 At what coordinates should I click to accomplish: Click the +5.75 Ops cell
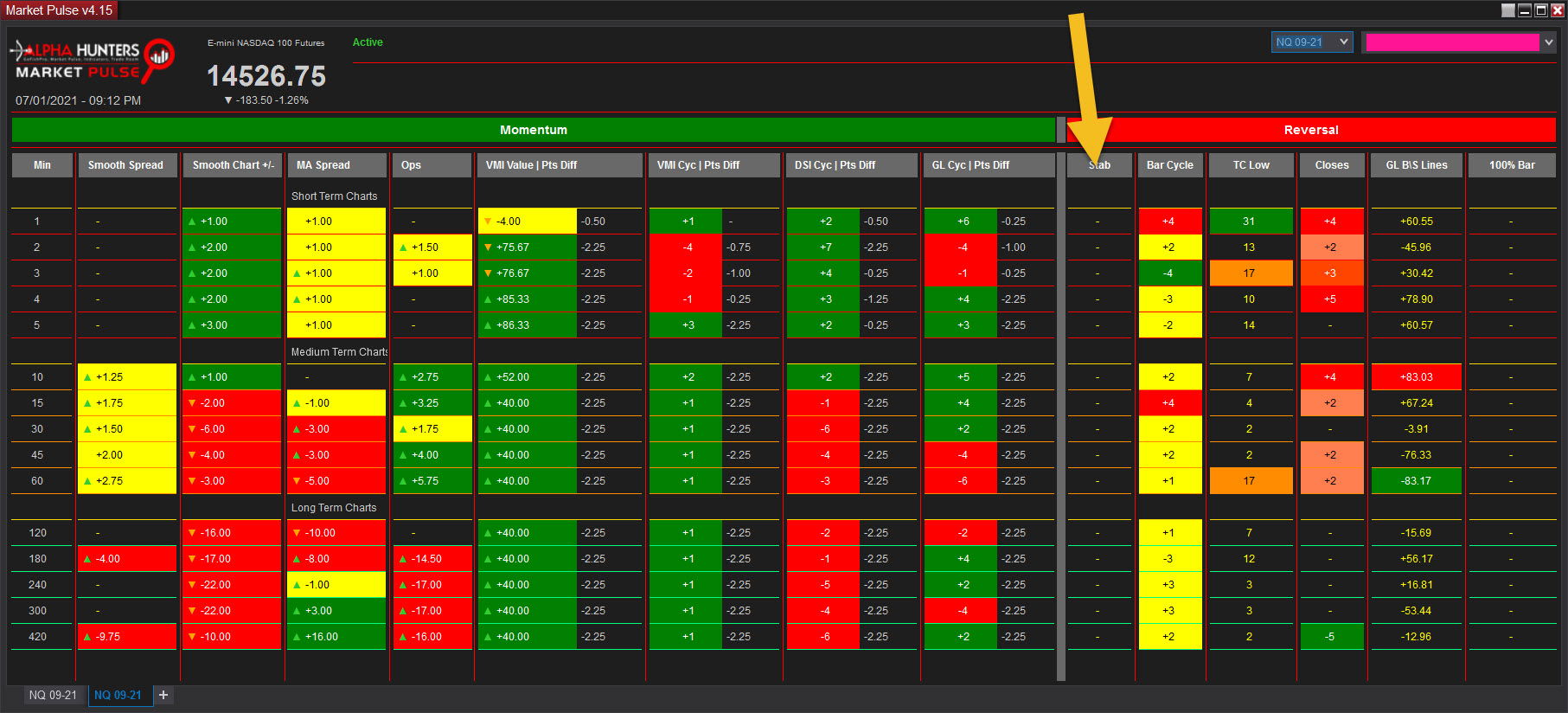tap(432, 481)
